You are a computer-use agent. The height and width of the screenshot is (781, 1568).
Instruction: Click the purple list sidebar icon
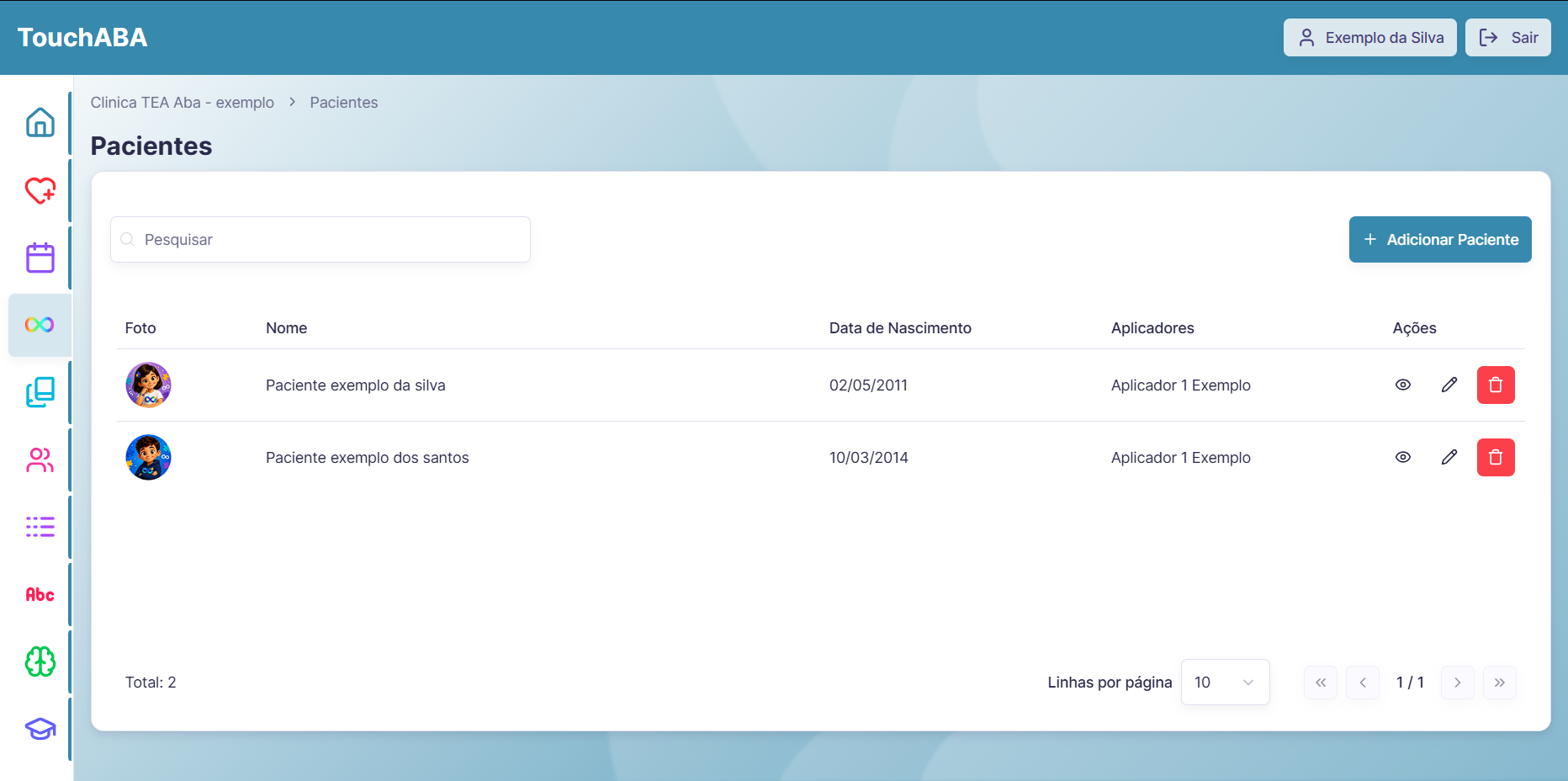click(x=40, y=527)
